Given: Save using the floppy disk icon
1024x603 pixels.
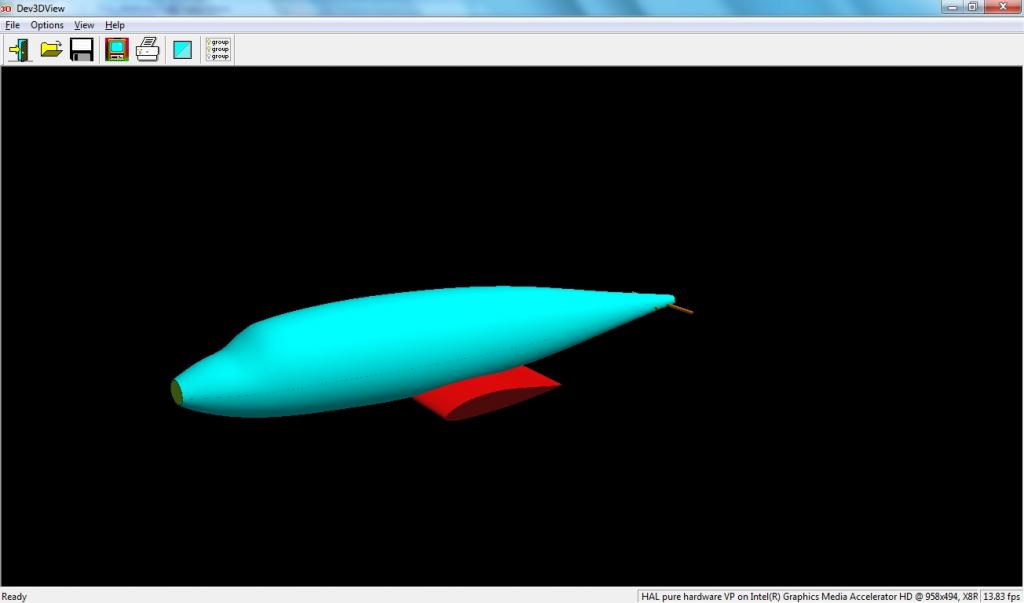Looking at the screenshot, I should click(82, 49).
